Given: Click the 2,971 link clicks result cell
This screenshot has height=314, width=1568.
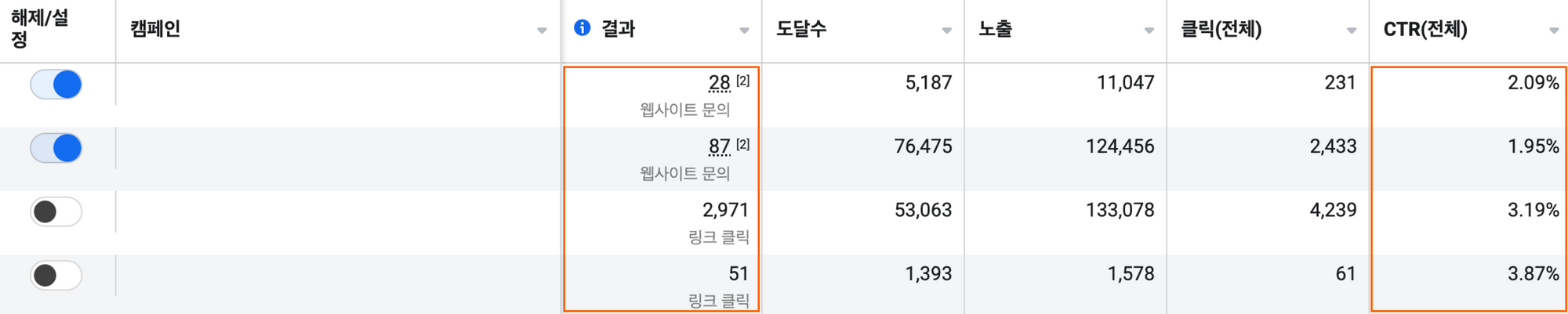Looking at the screenshot, I should 725,210.
